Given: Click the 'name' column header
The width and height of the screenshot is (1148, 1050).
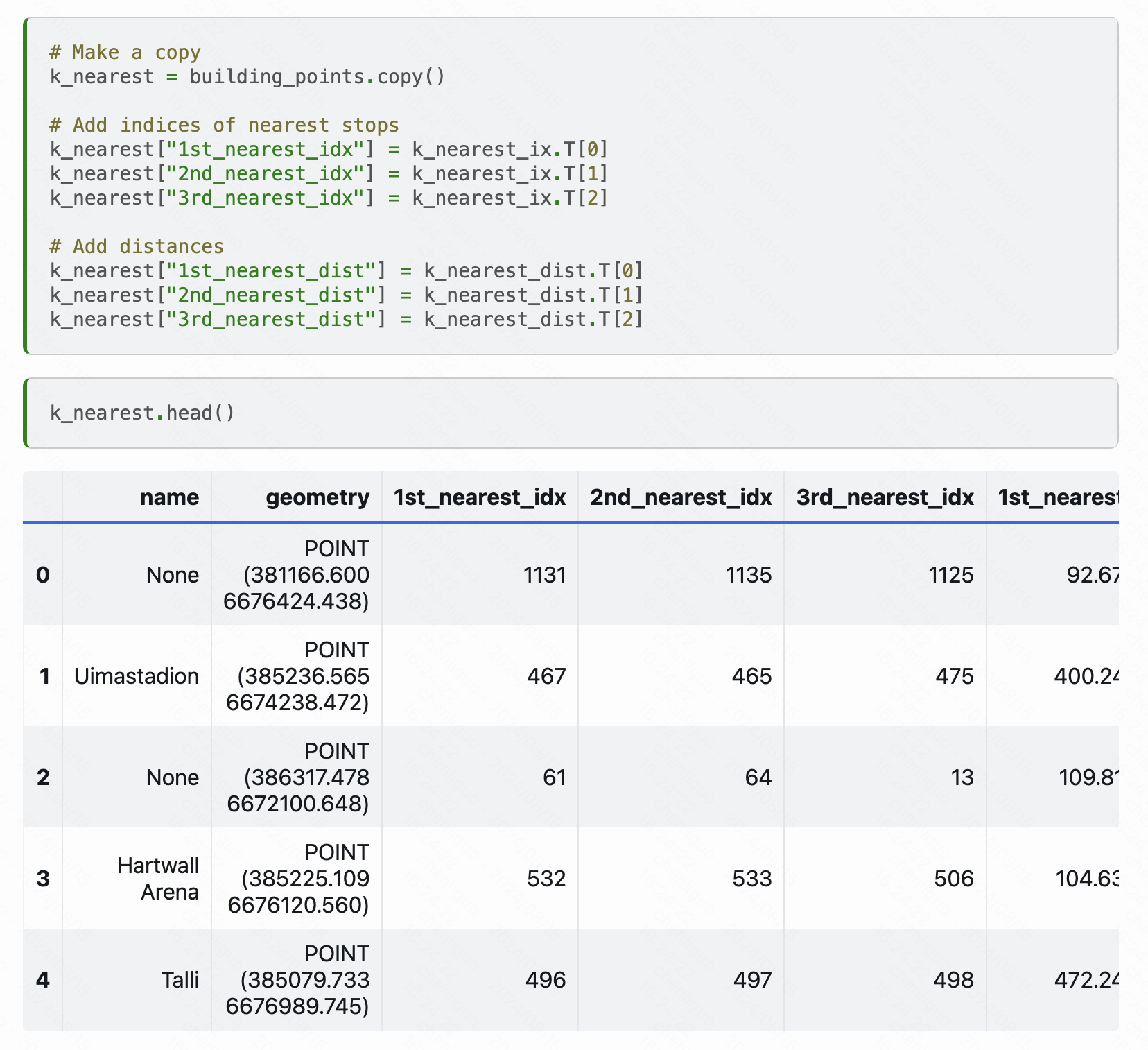Looking at the screenshot, I should (169, 497).
